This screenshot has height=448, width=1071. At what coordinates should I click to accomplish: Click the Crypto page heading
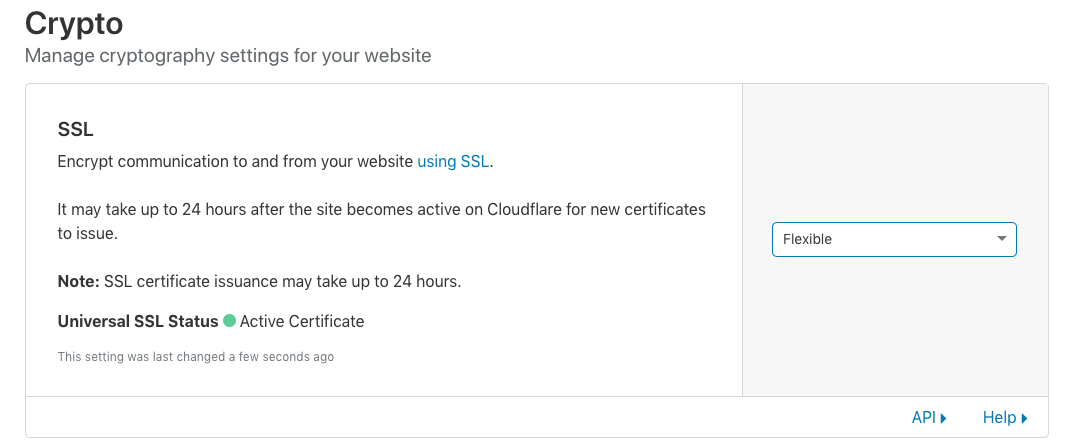point(74,24)
